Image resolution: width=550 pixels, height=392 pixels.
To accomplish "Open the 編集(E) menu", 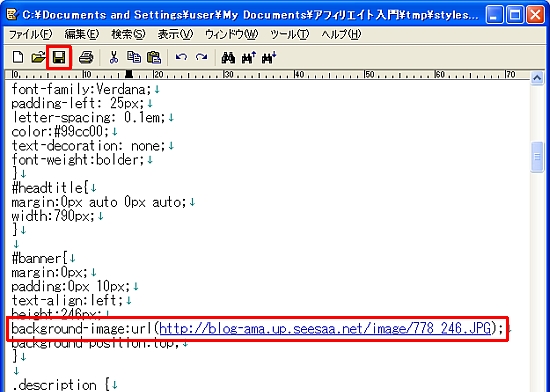I will [82, 34].
